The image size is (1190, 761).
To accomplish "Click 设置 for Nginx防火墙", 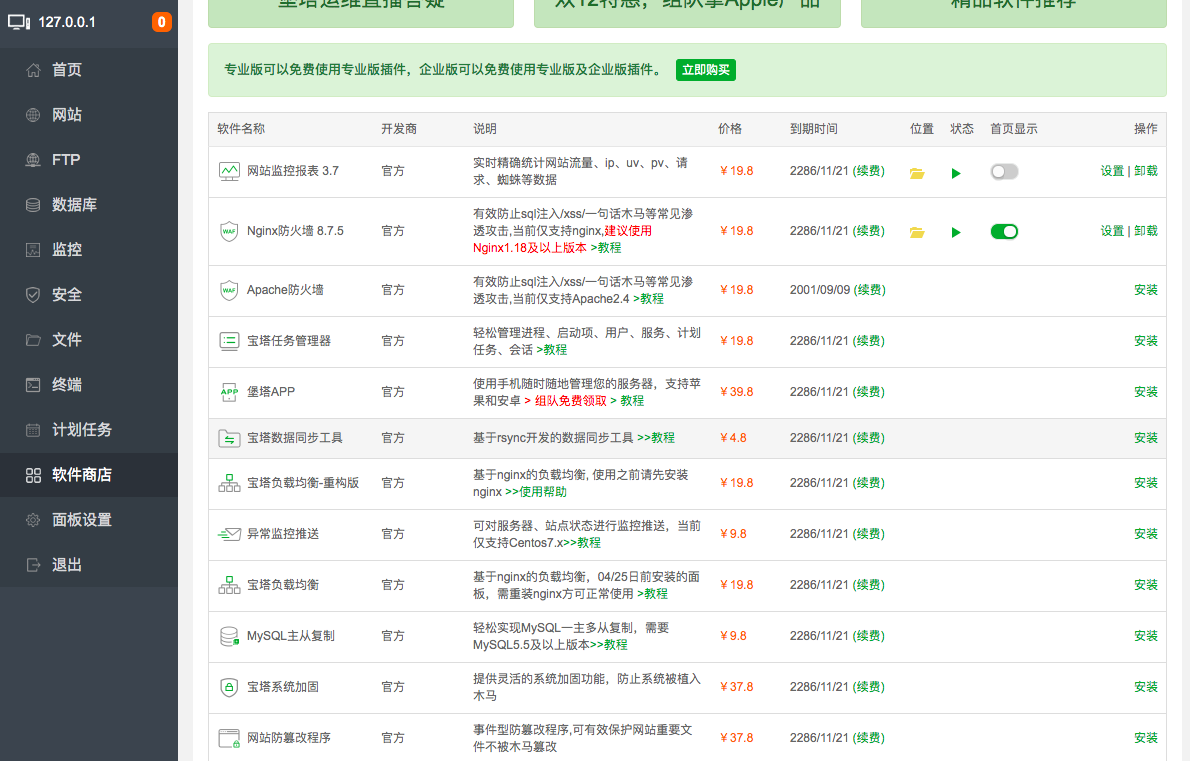I will [x=1112, y=231].
